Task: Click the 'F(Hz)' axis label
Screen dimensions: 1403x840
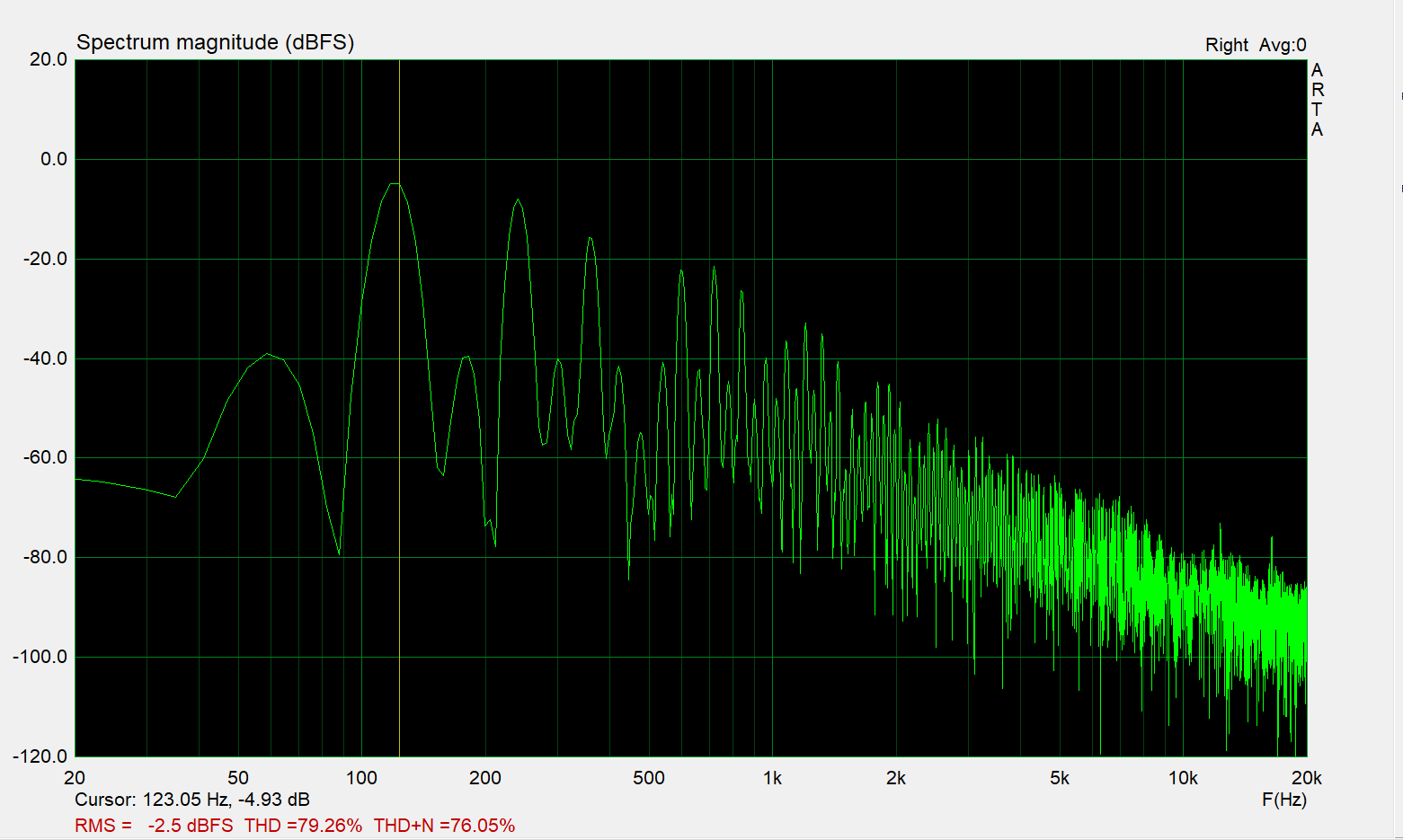Action: (x=1284, y=800)
